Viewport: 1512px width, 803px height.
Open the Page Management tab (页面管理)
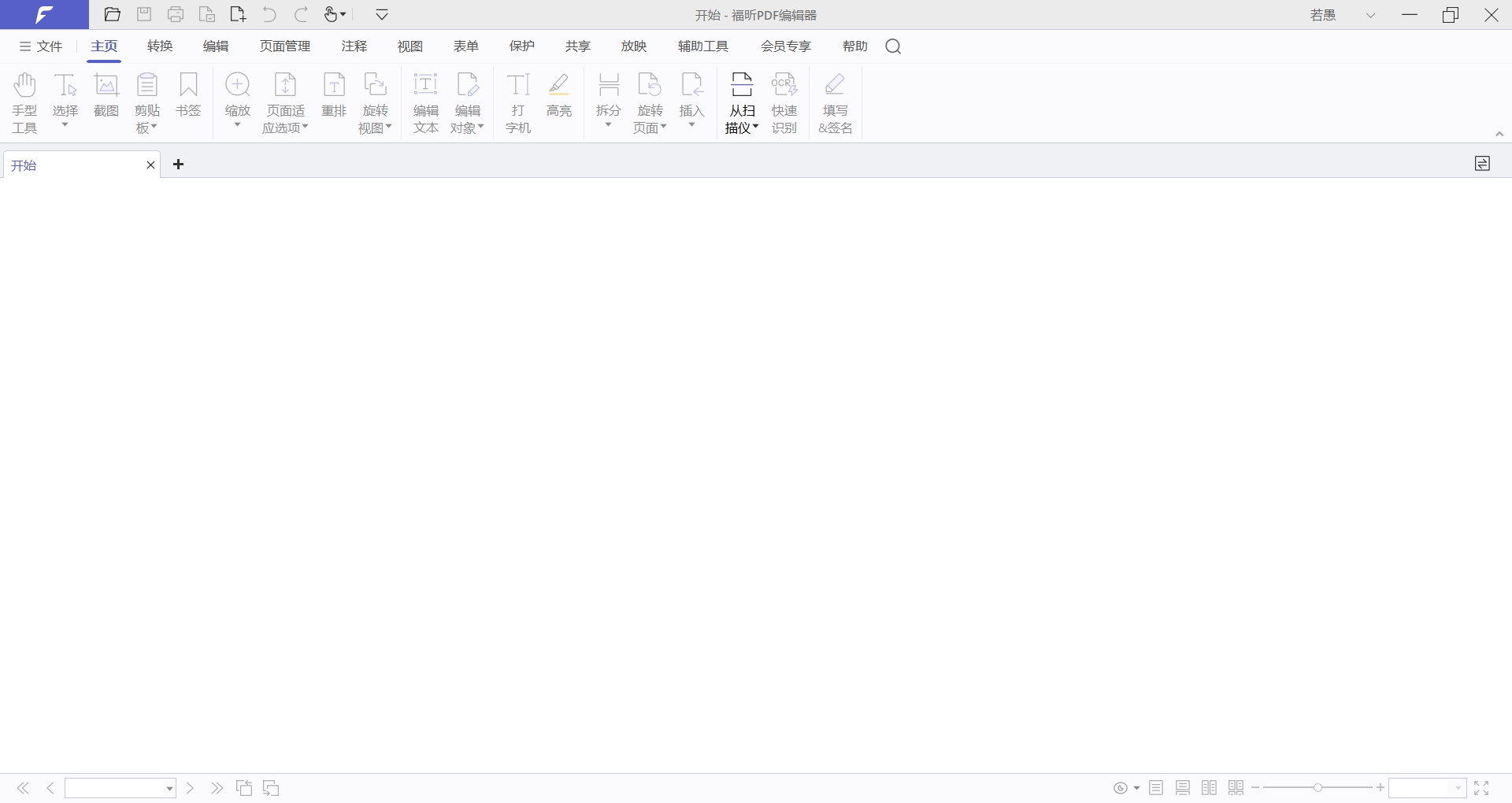pos(285,46)
